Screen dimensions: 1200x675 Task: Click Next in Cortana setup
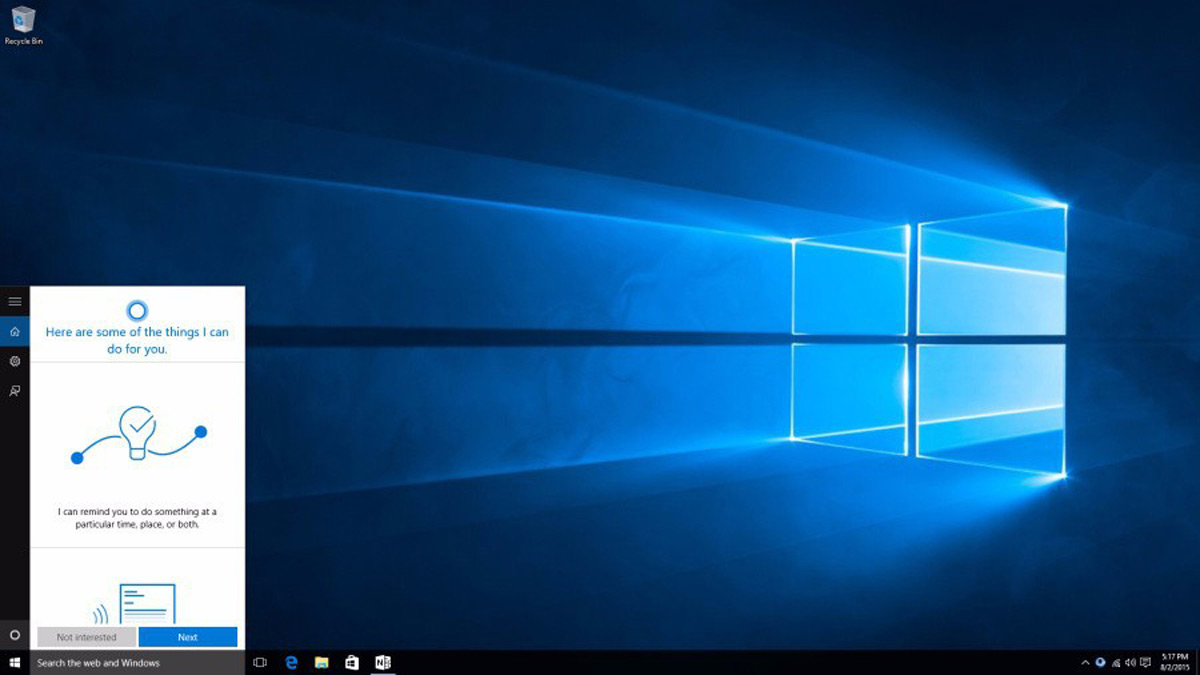188,637
